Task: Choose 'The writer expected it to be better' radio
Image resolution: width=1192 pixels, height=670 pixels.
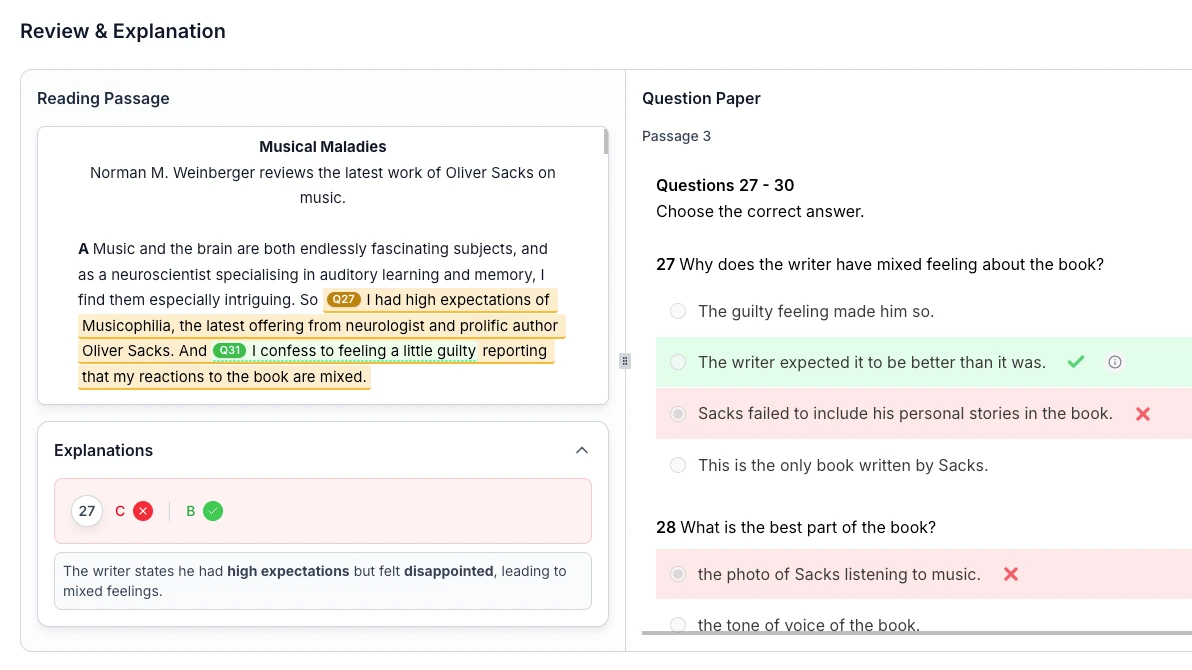Action: 678,362
